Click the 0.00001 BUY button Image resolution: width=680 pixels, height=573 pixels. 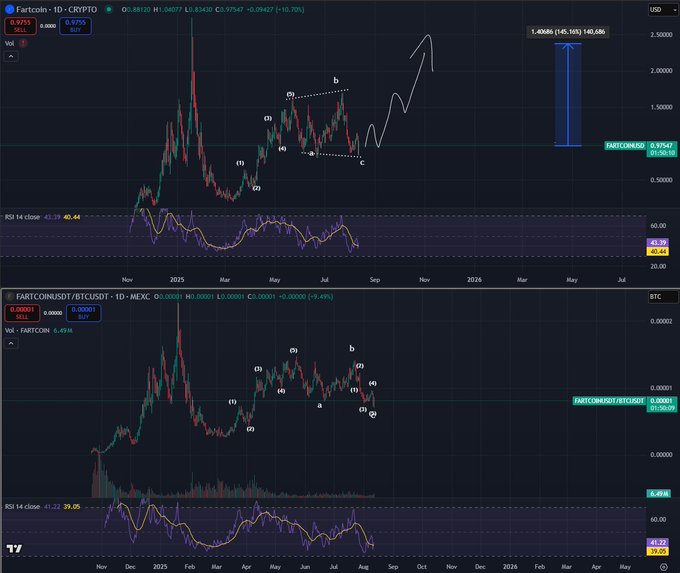[83, 313]
